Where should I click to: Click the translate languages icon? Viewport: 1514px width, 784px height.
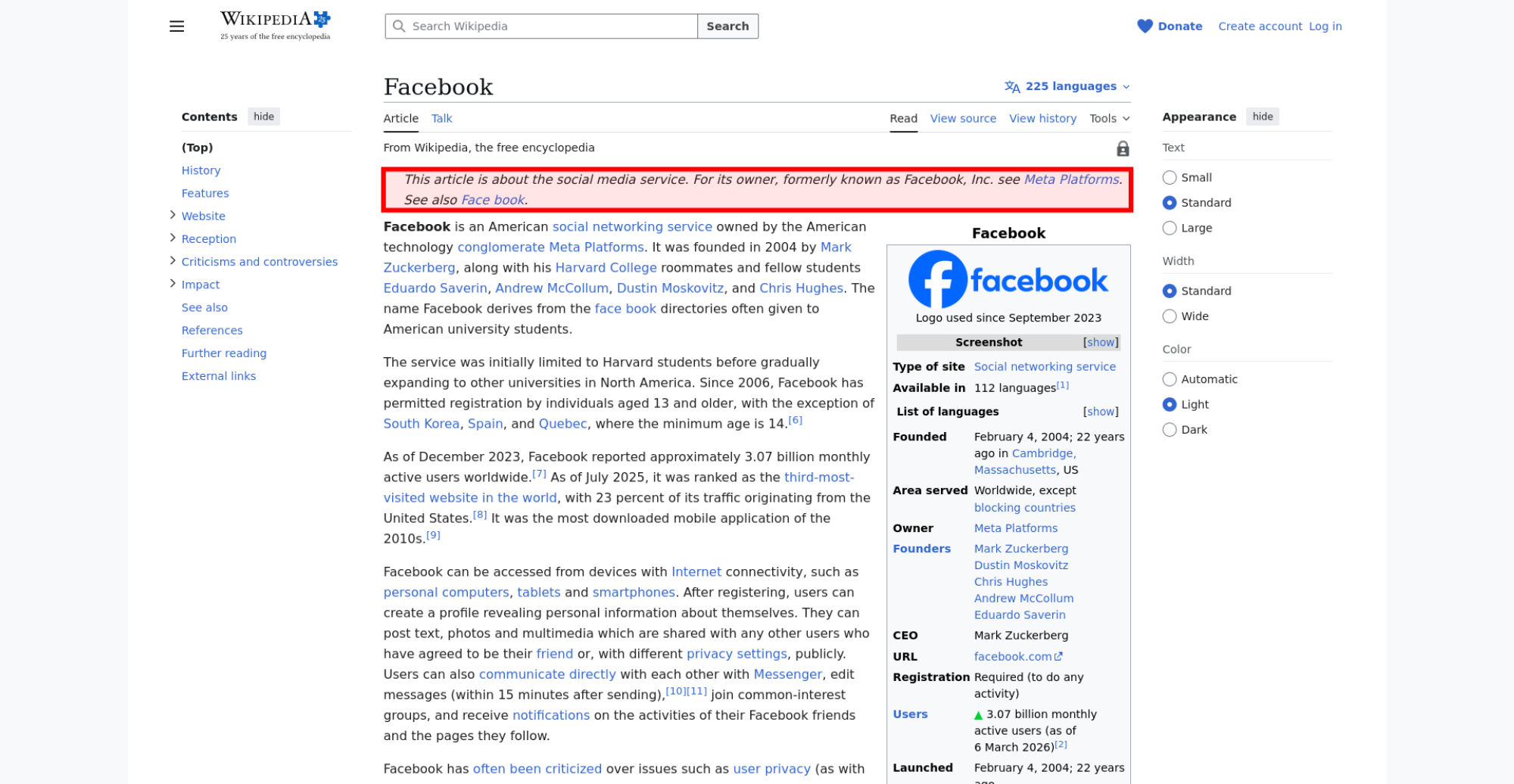[1012, 87]
